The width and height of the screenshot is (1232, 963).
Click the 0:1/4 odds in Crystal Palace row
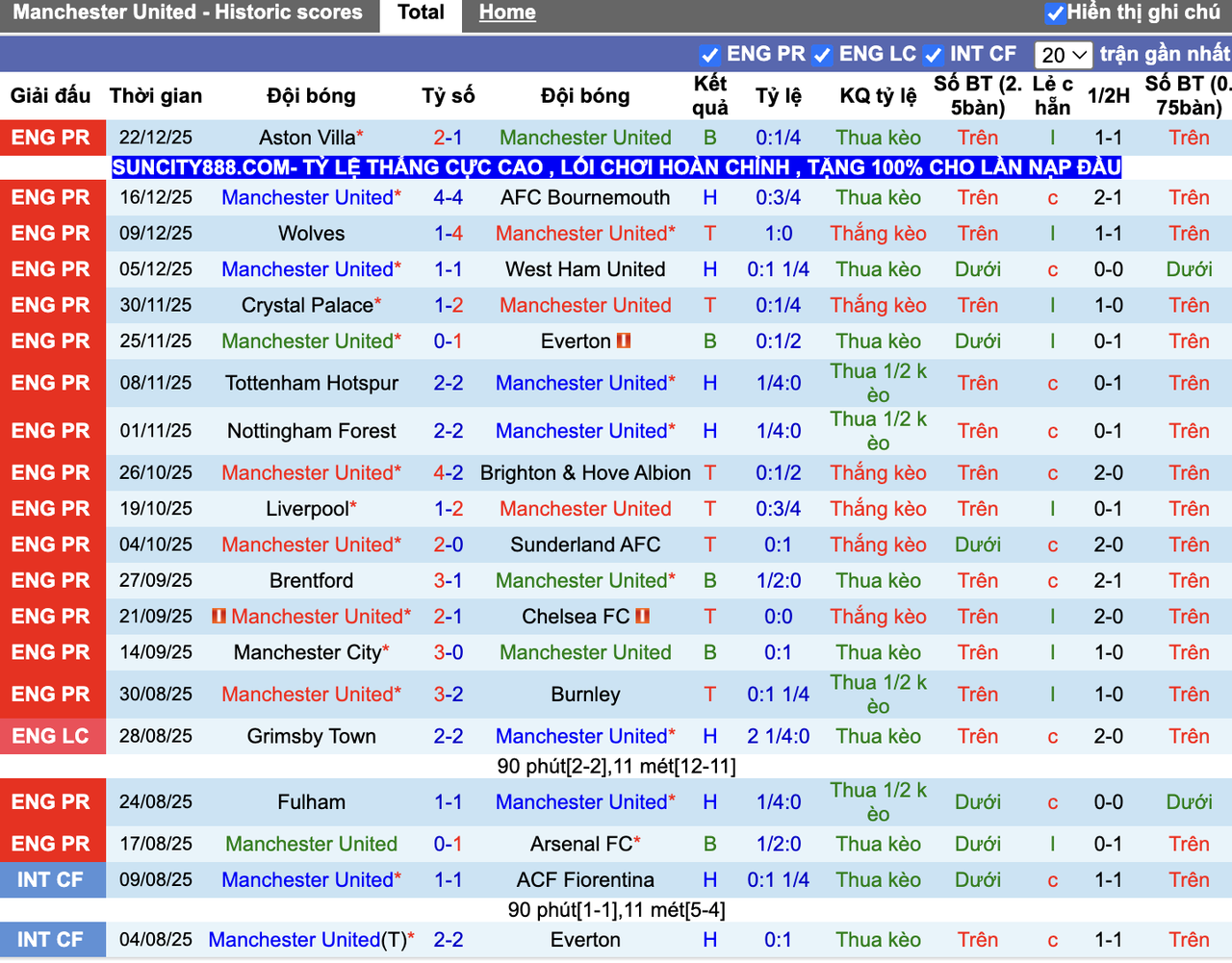pos(778,305)
